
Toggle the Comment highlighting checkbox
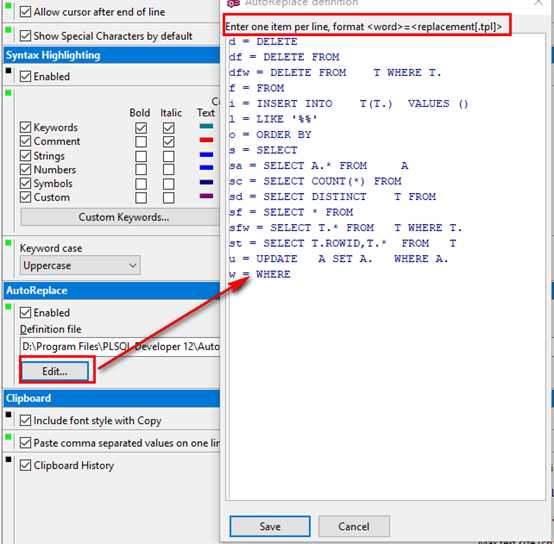(25, 141)
